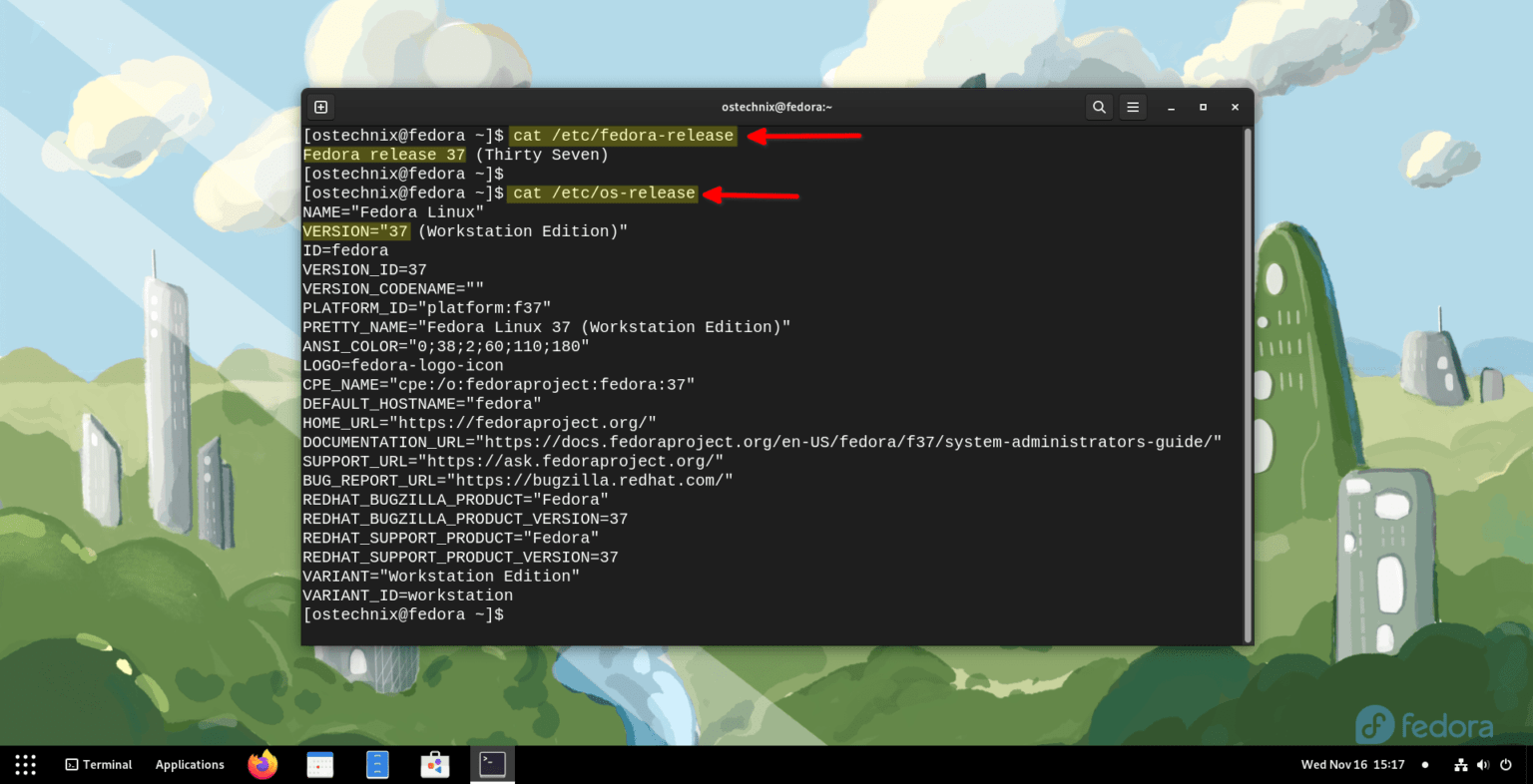This screenshot has height=784, width=1533.
Task: Click the power icon in the system tray
Action: pyautogui.click(x=1507, y=764)
